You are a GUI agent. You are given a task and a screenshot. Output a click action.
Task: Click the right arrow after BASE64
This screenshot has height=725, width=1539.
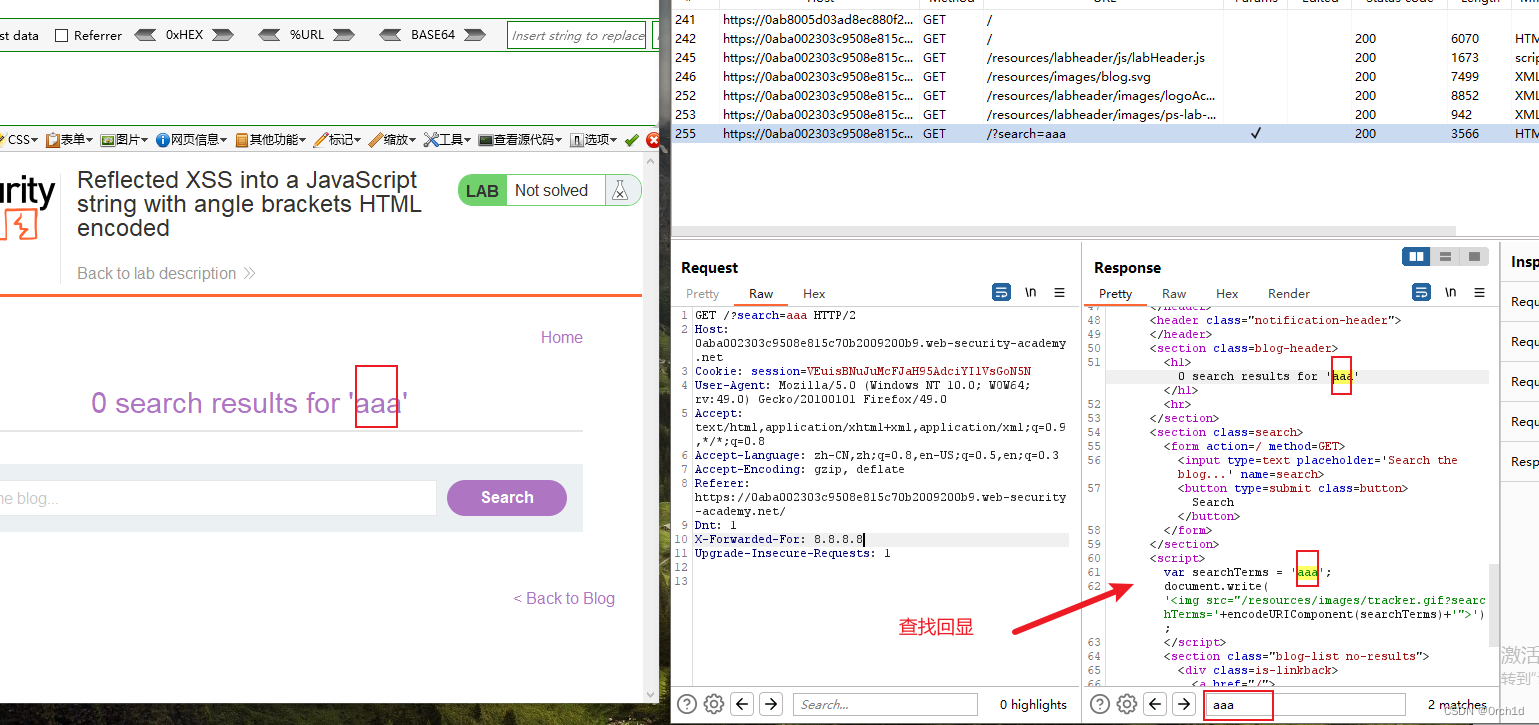point(474,35)
